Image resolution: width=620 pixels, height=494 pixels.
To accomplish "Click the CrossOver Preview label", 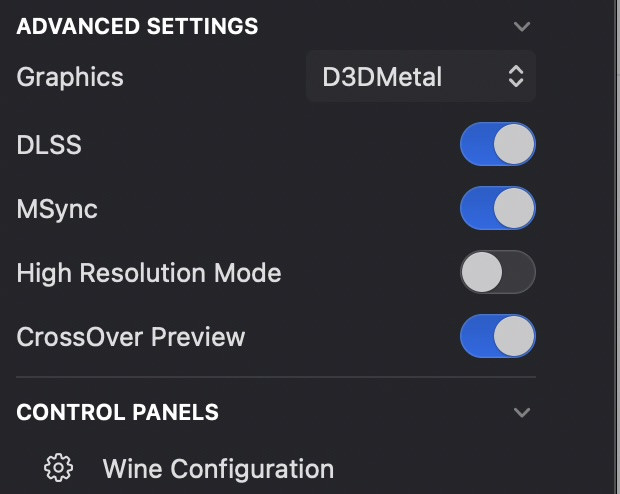I will [131, 337].
